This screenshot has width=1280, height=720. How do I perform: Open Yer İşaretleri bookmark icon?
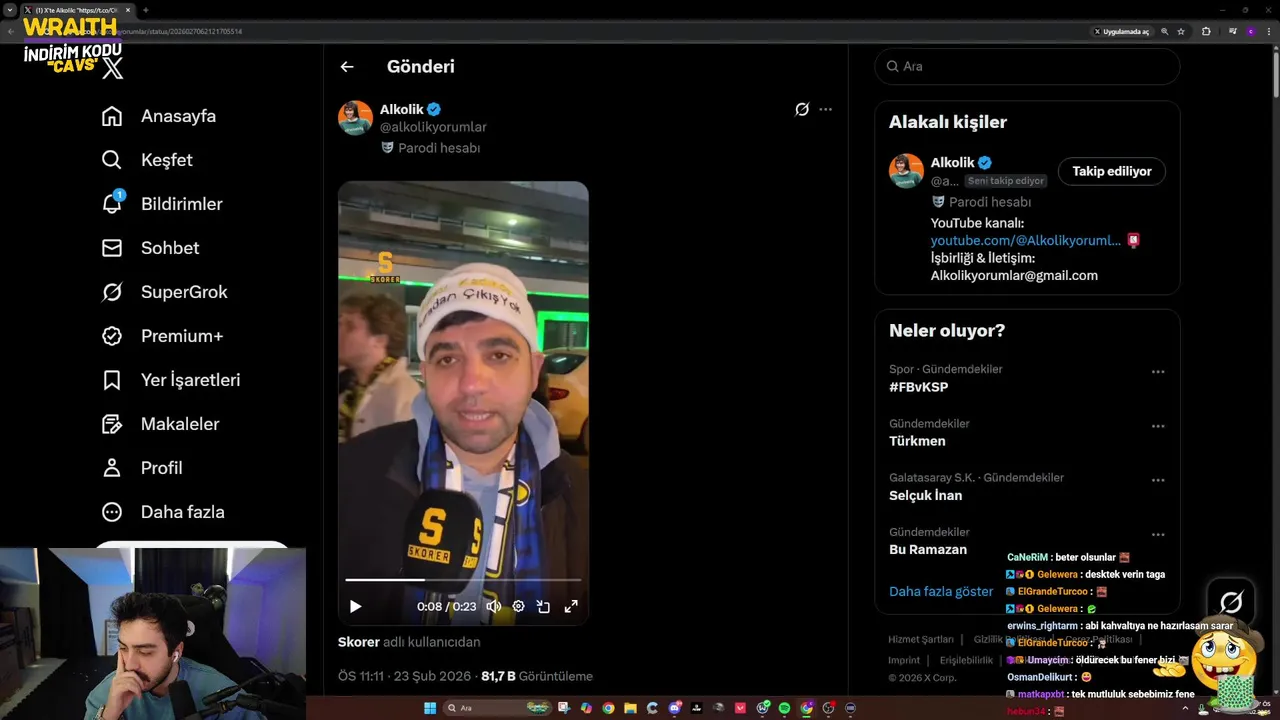coord(112,380)
